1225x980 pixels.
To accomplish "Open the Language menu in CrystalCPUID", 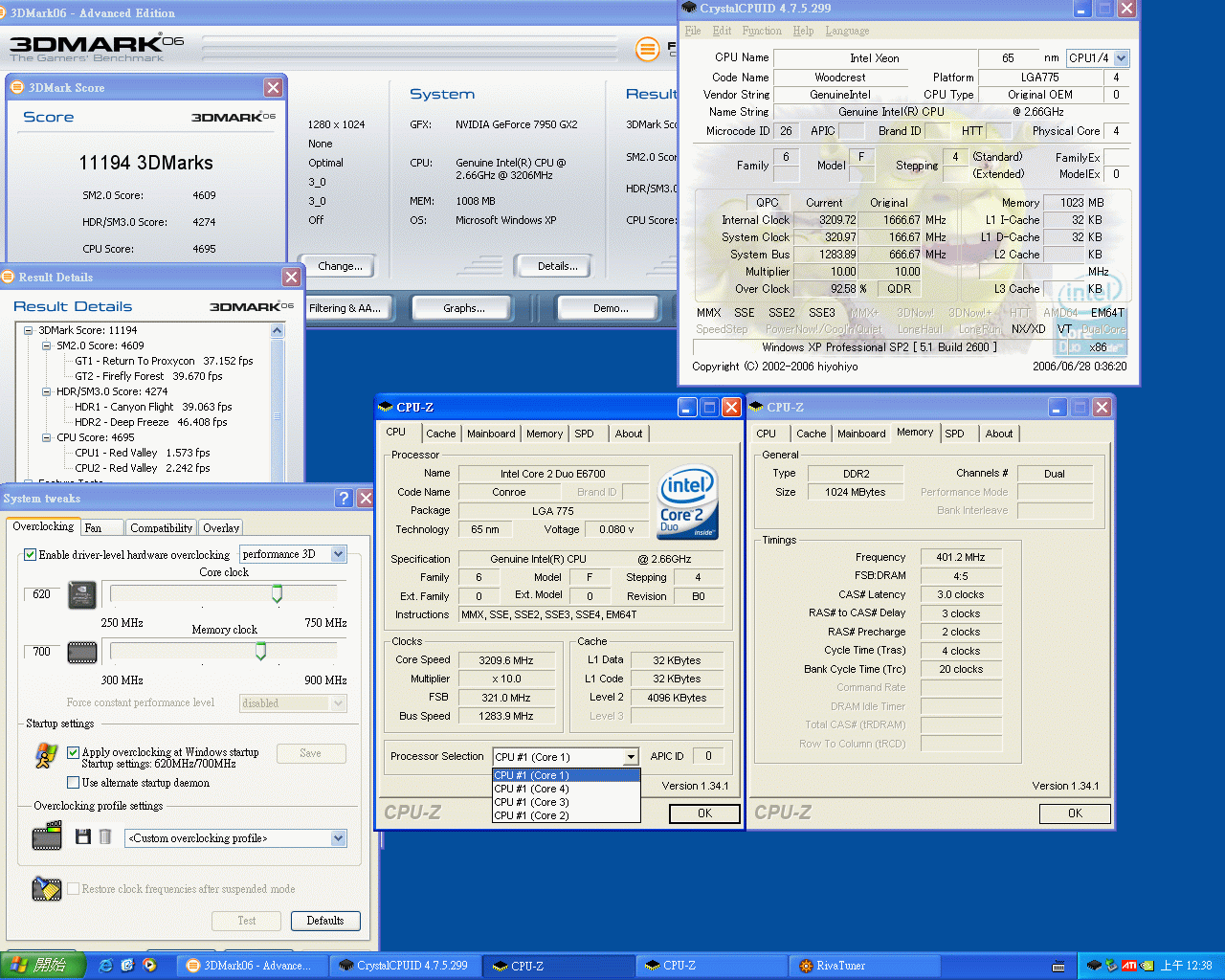I will pyautogui.click(x=847, y=31).
